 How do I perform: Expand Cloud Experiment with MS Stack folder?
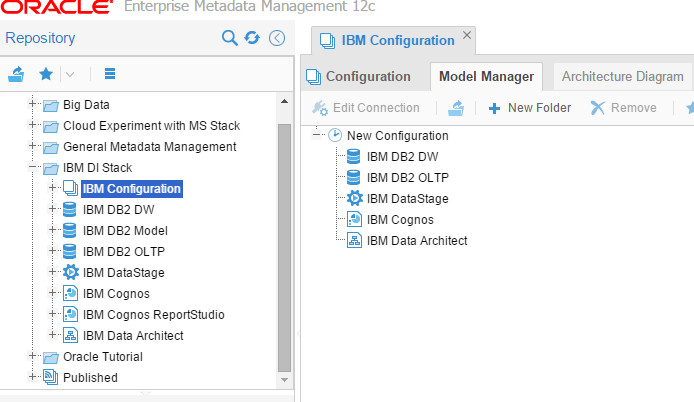32,125
